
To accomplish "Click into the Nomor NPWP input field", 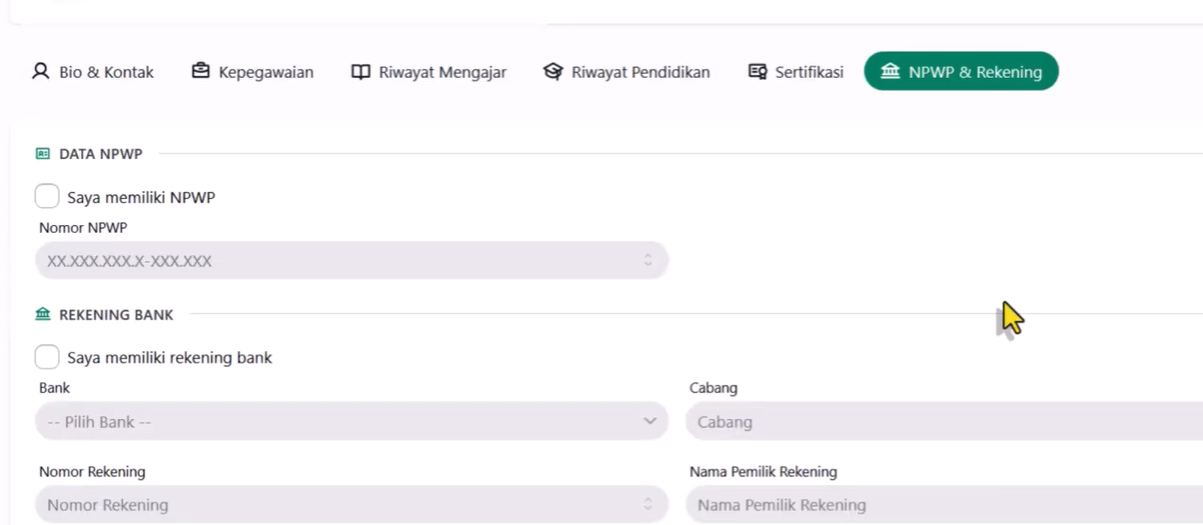I will 330,261.
